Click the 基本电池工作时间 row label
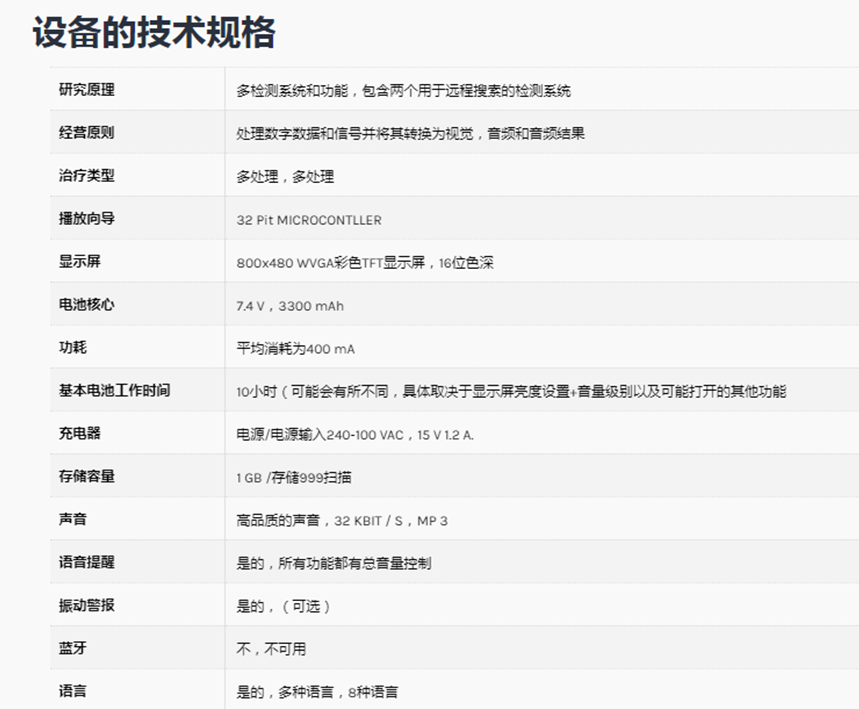This screenshot has height=709, width=859. 114,391
